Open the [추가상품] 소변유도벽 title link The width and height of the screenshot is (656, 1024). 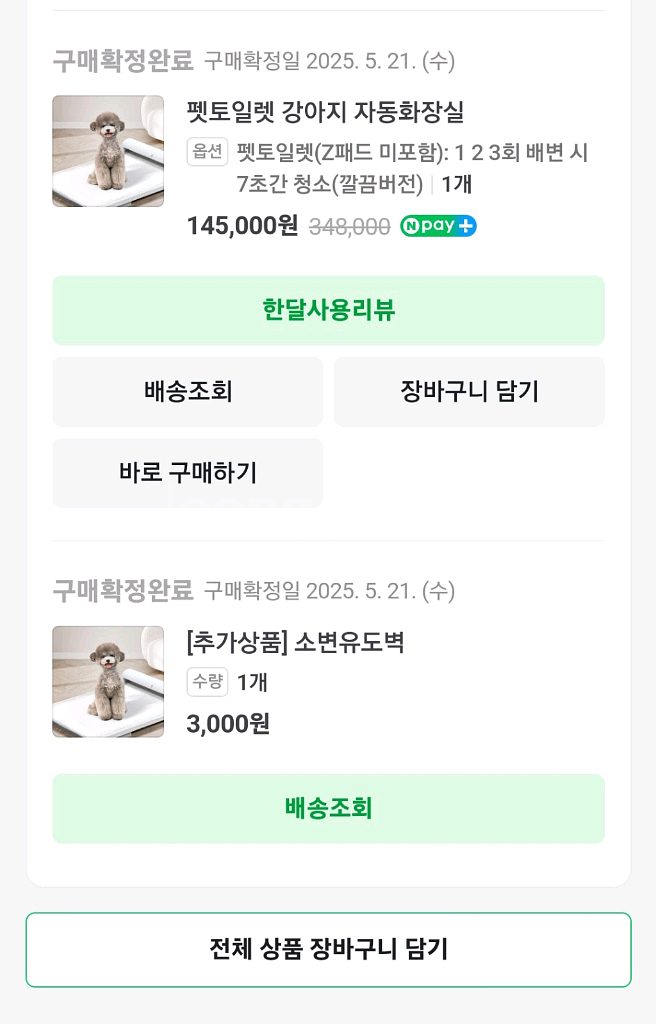click(x=295, y=642)
